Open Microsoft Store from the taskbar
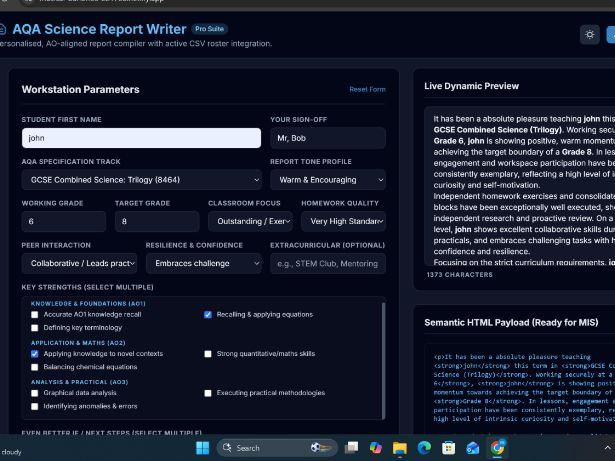615x461 pixels. point(448,448)
